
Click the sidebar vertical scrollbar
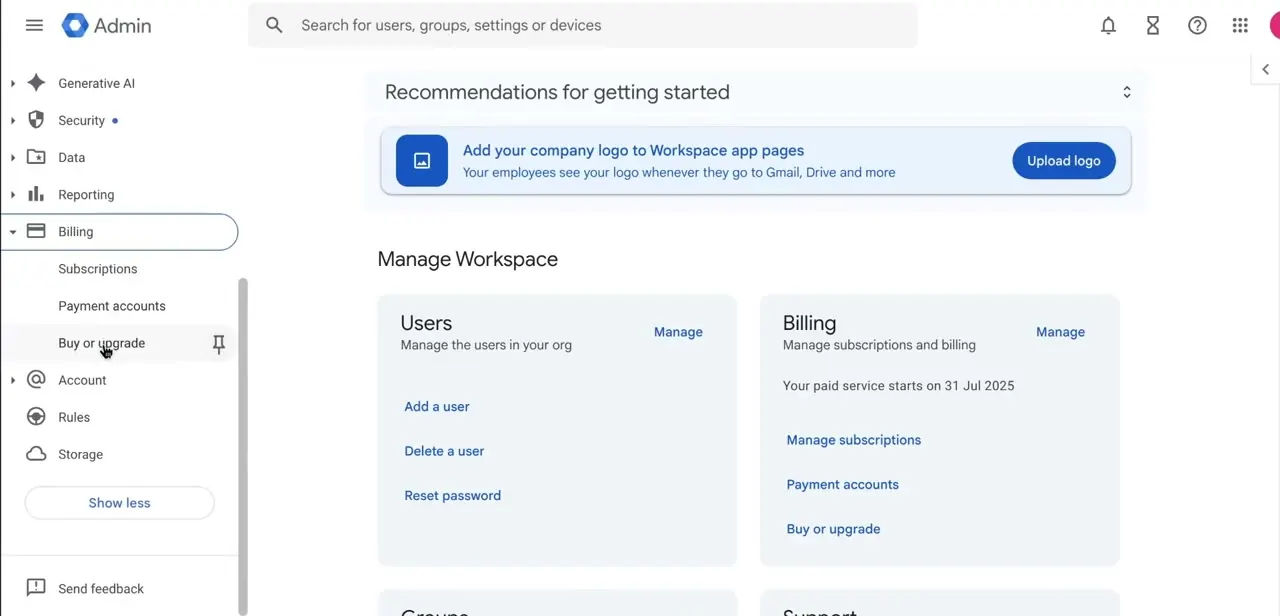pyautogui.click(x=242, y=445)
